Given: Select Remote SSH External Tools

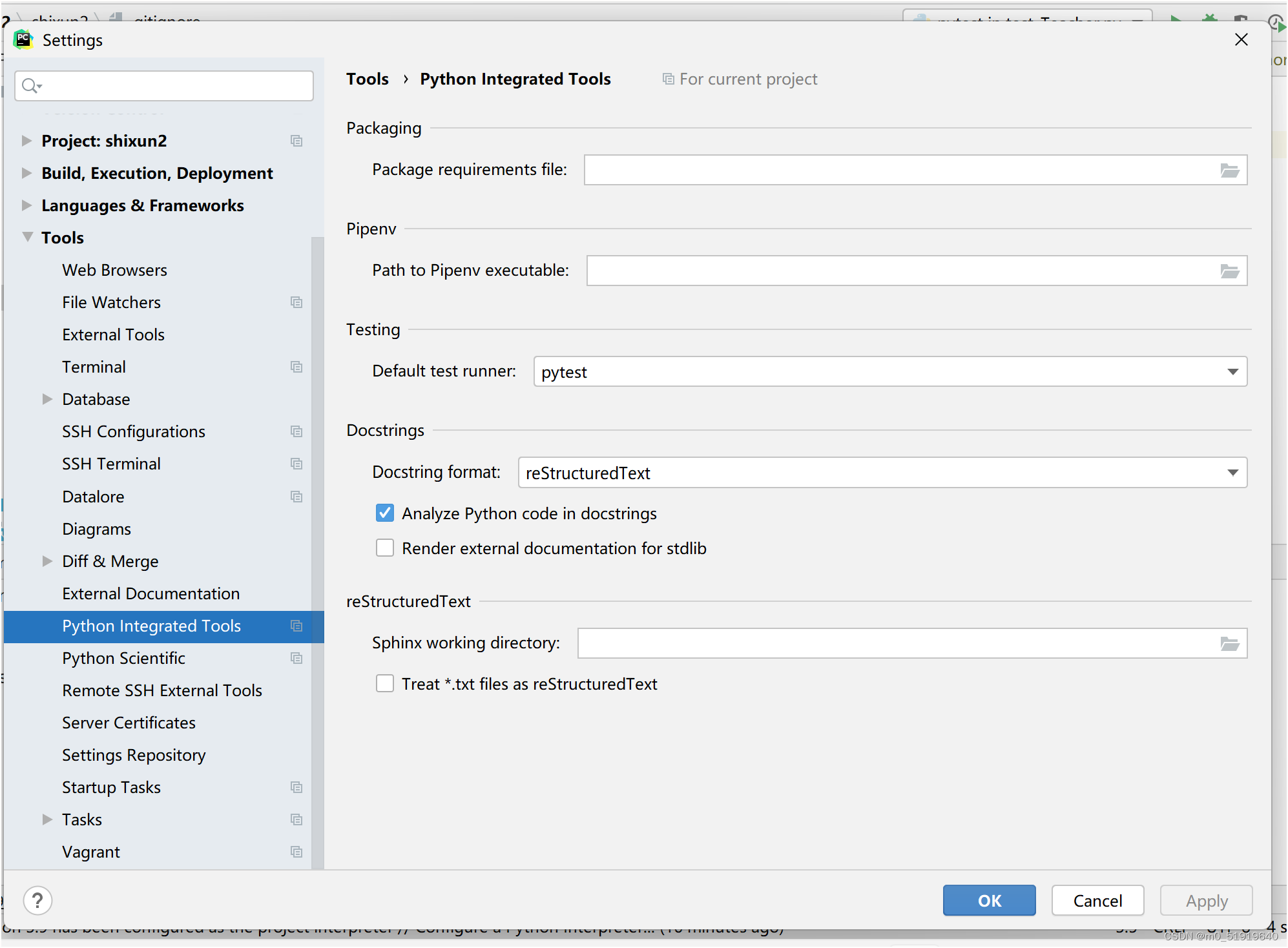Looking at the screenshot, I should tap(162, 690).
